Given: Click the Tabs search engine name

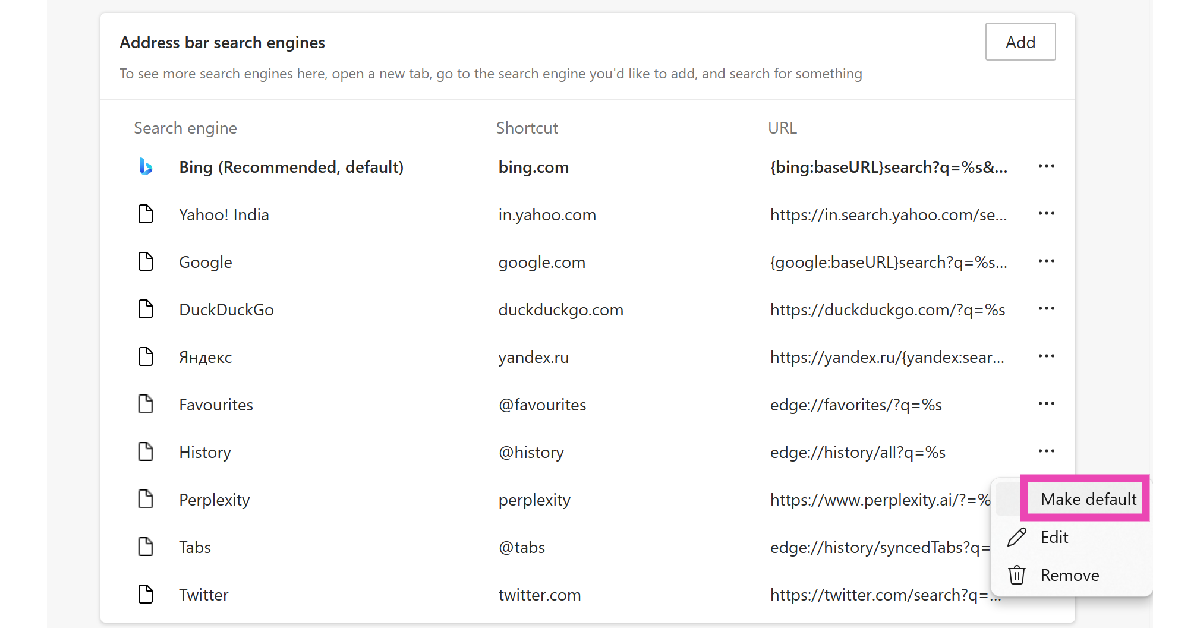Looking at the screenshot, I should (x=195, y=547).
